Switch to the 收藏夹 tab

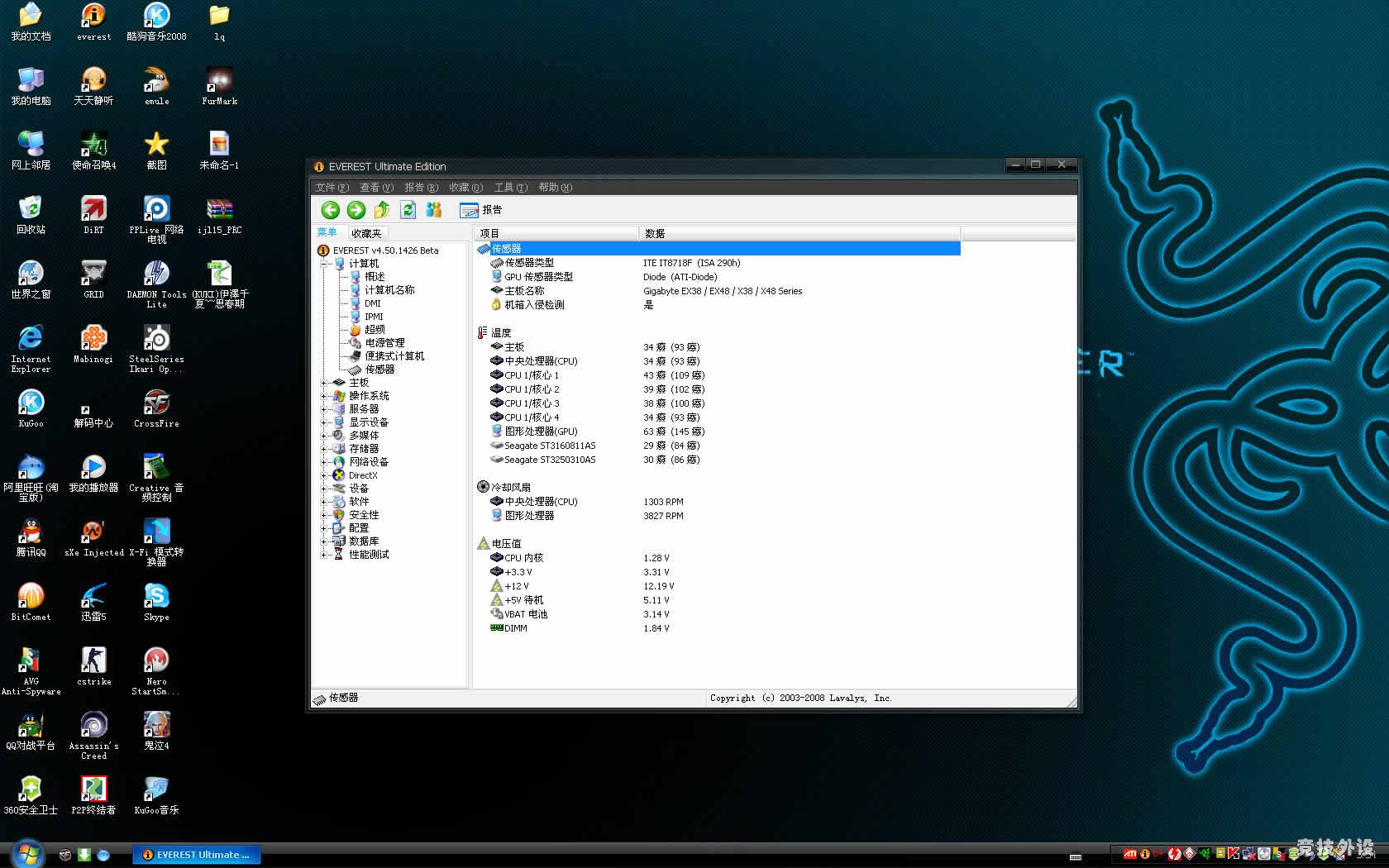(366, 233)
